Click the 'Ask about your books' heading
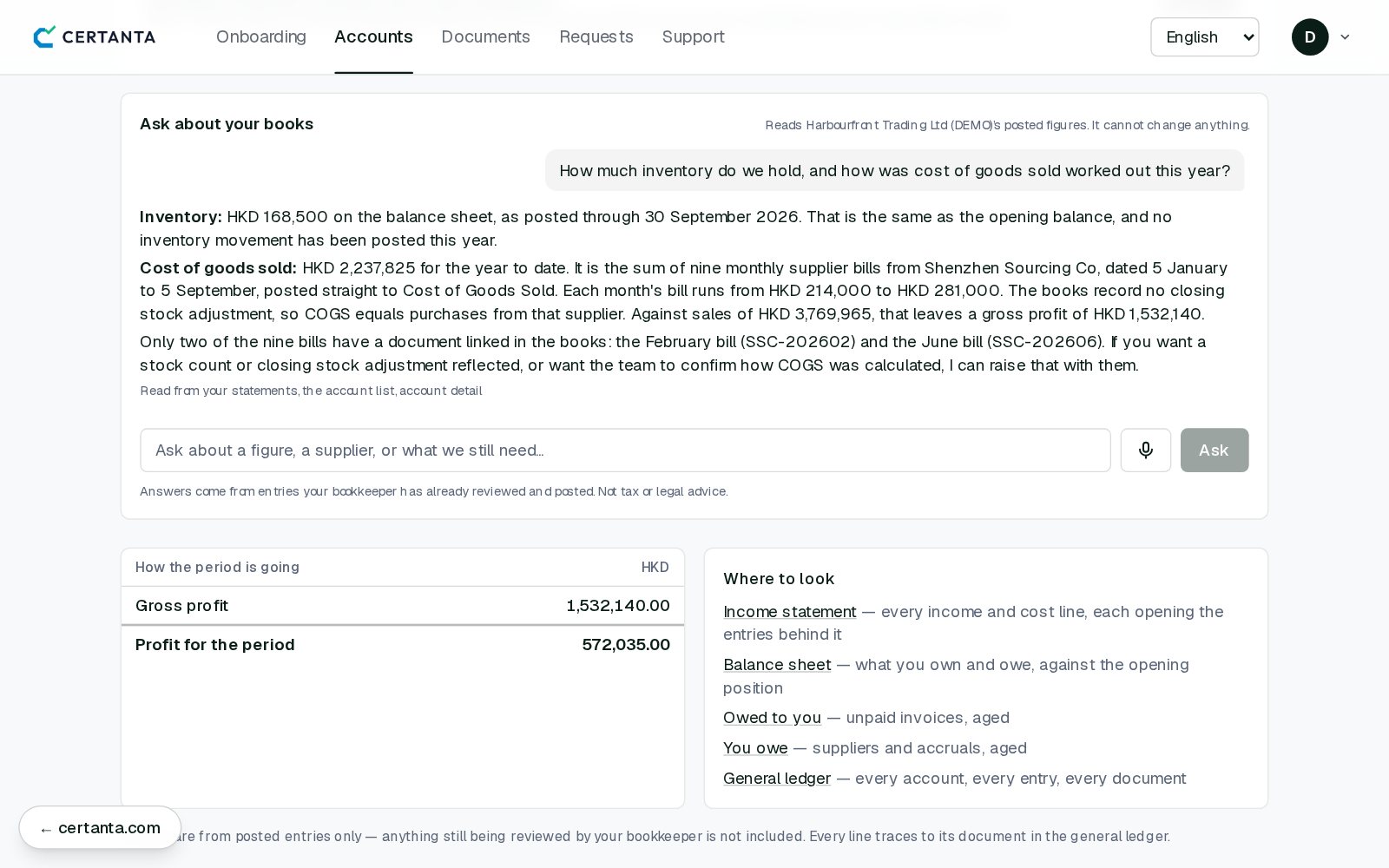This screenshot has height=868, width=1389. (227, 124)
